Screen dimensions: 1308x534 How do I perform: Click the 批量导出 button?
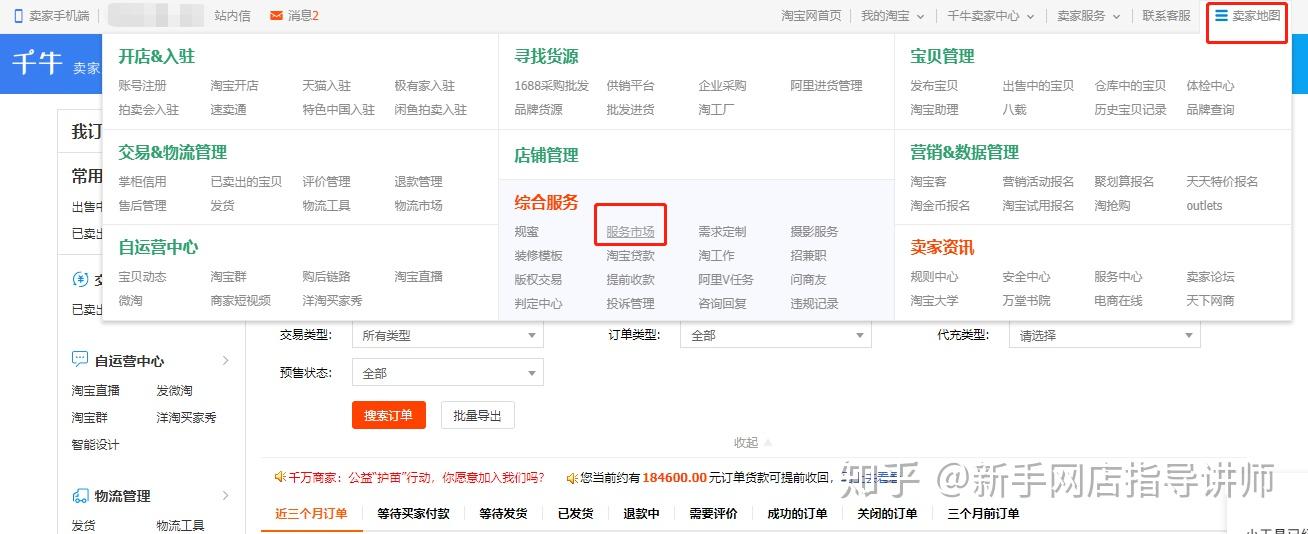(x=477, y=415)
